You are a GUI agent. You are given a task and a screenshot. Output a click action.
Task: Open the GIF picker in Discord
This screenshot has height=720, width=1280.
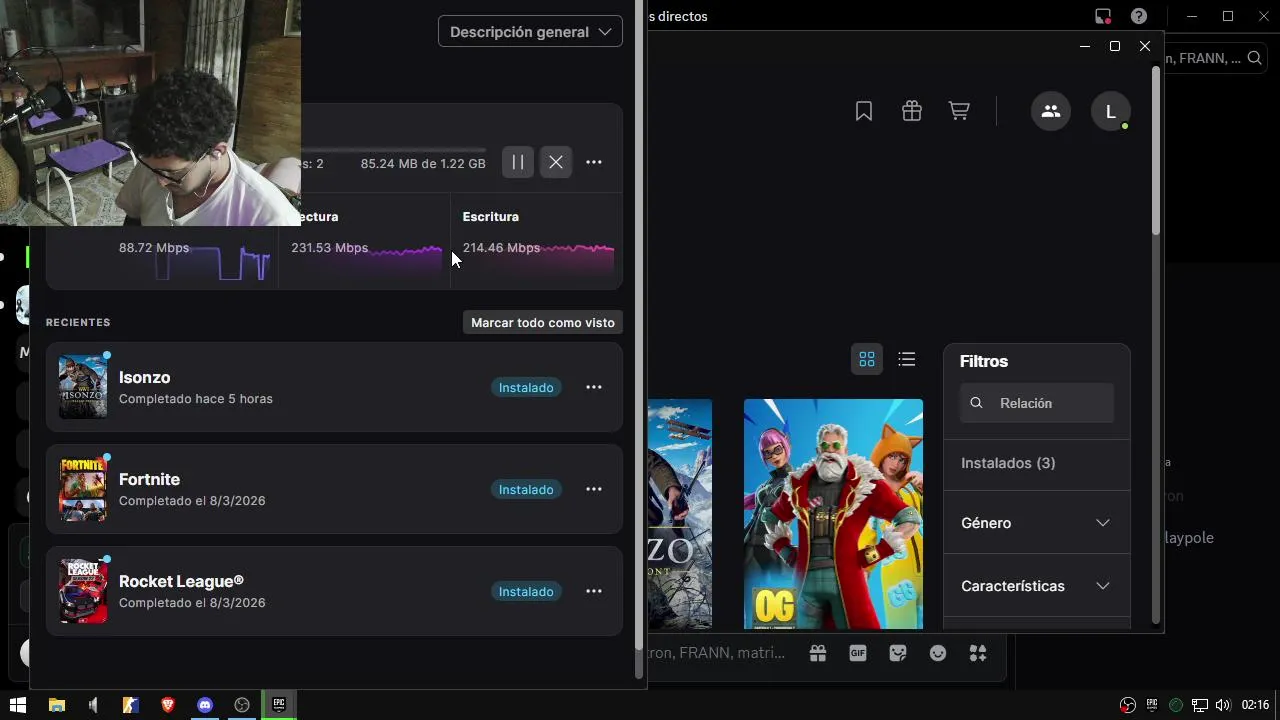(x=858, y=653)
